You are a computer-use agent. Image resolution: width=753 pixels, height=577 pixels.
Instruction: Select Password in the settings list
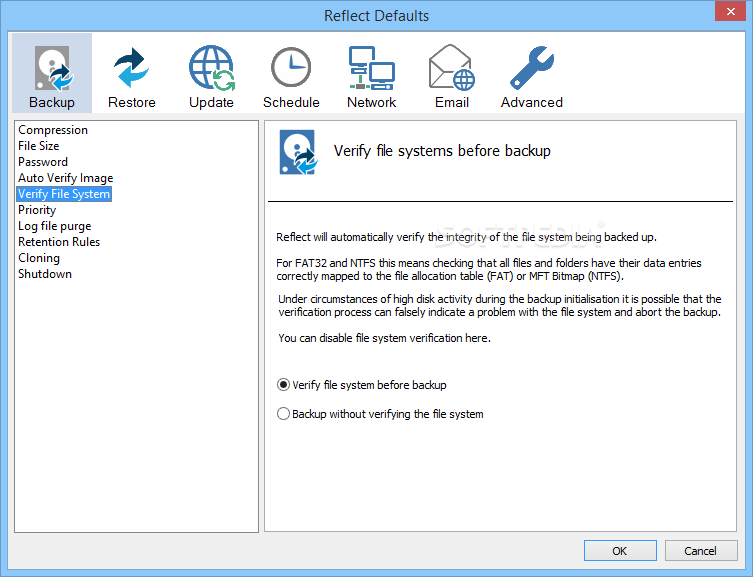tap(43, 162)
